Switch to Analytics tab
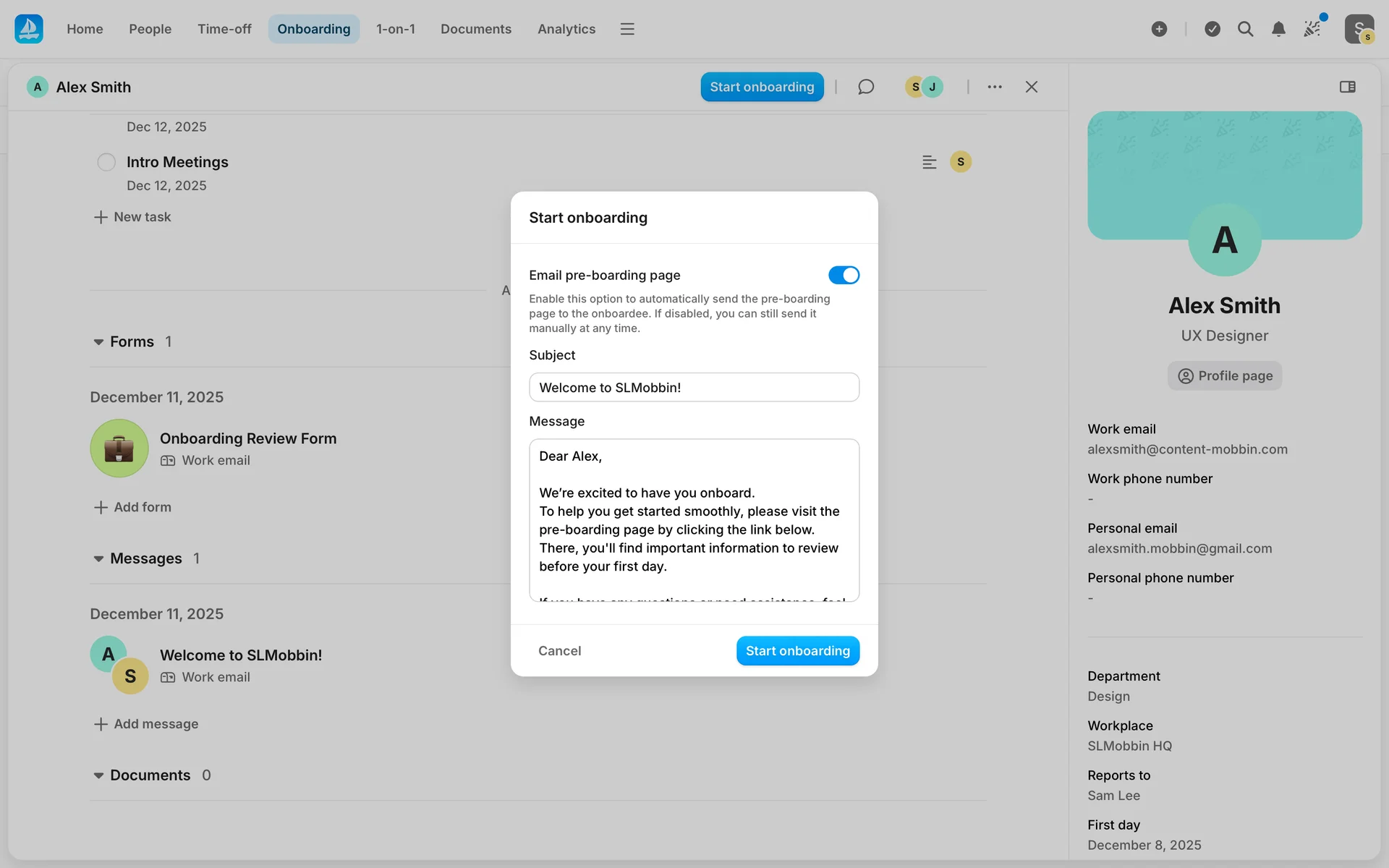Viewport: 1389px width, 868px height. 566,29
